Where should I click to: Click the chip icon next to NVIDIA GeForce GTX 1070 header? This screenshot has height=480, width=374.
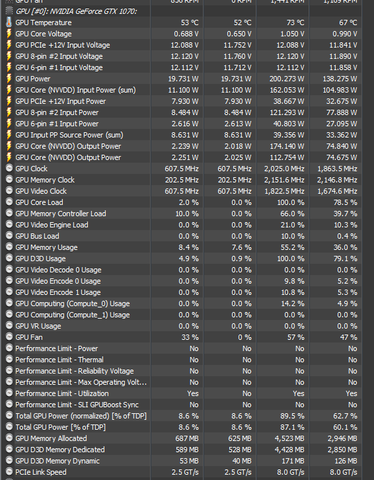tap(9, 11)
